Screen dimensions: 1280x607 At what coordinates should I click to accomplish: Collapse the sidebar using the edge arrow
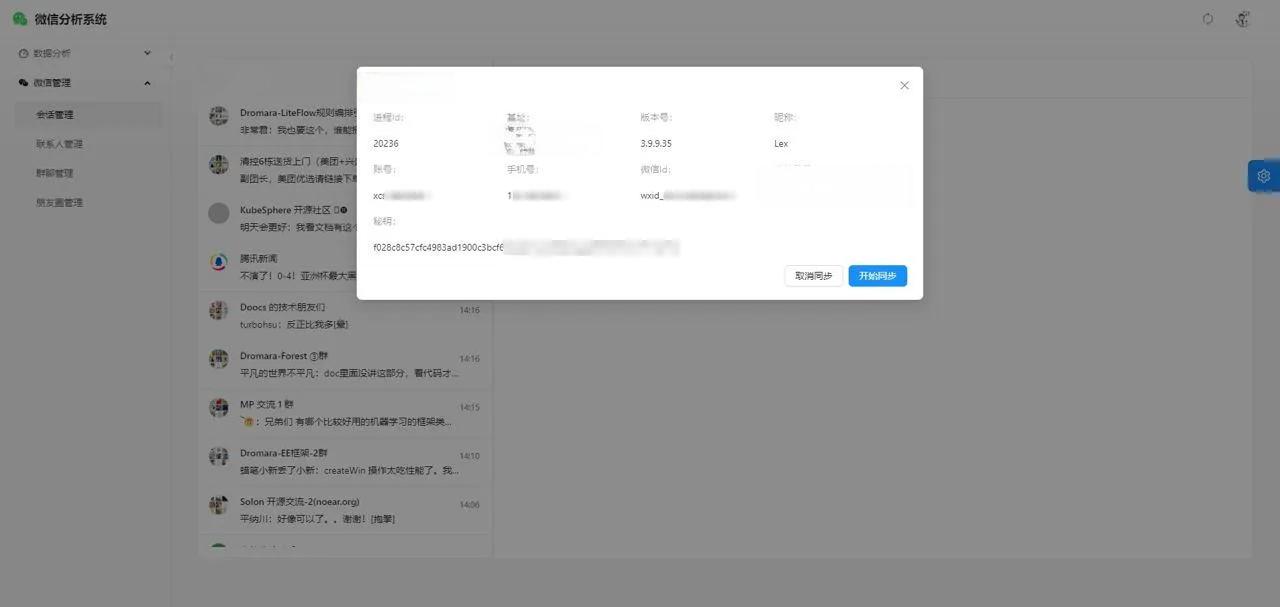171,57
